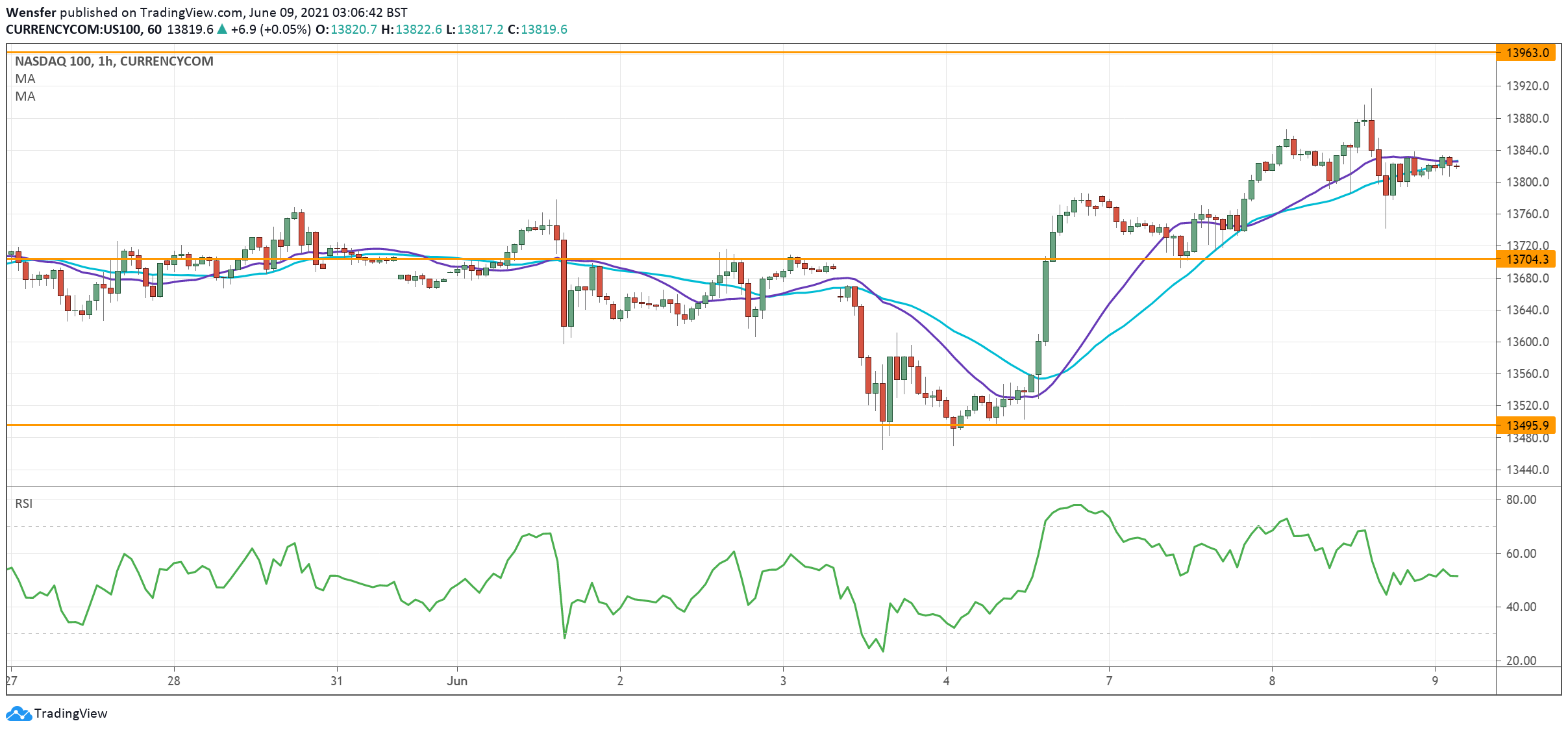
Task: Click the RSI indicator label
Action: click(x=24, y=503)
